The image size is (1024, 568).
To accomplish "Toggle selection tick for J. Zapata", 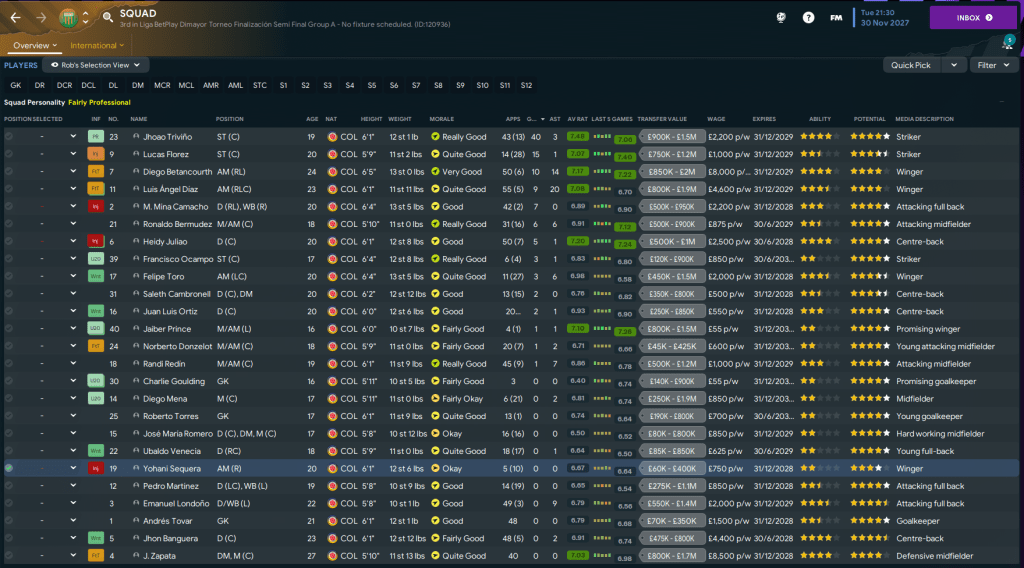I will coord(9,556).
